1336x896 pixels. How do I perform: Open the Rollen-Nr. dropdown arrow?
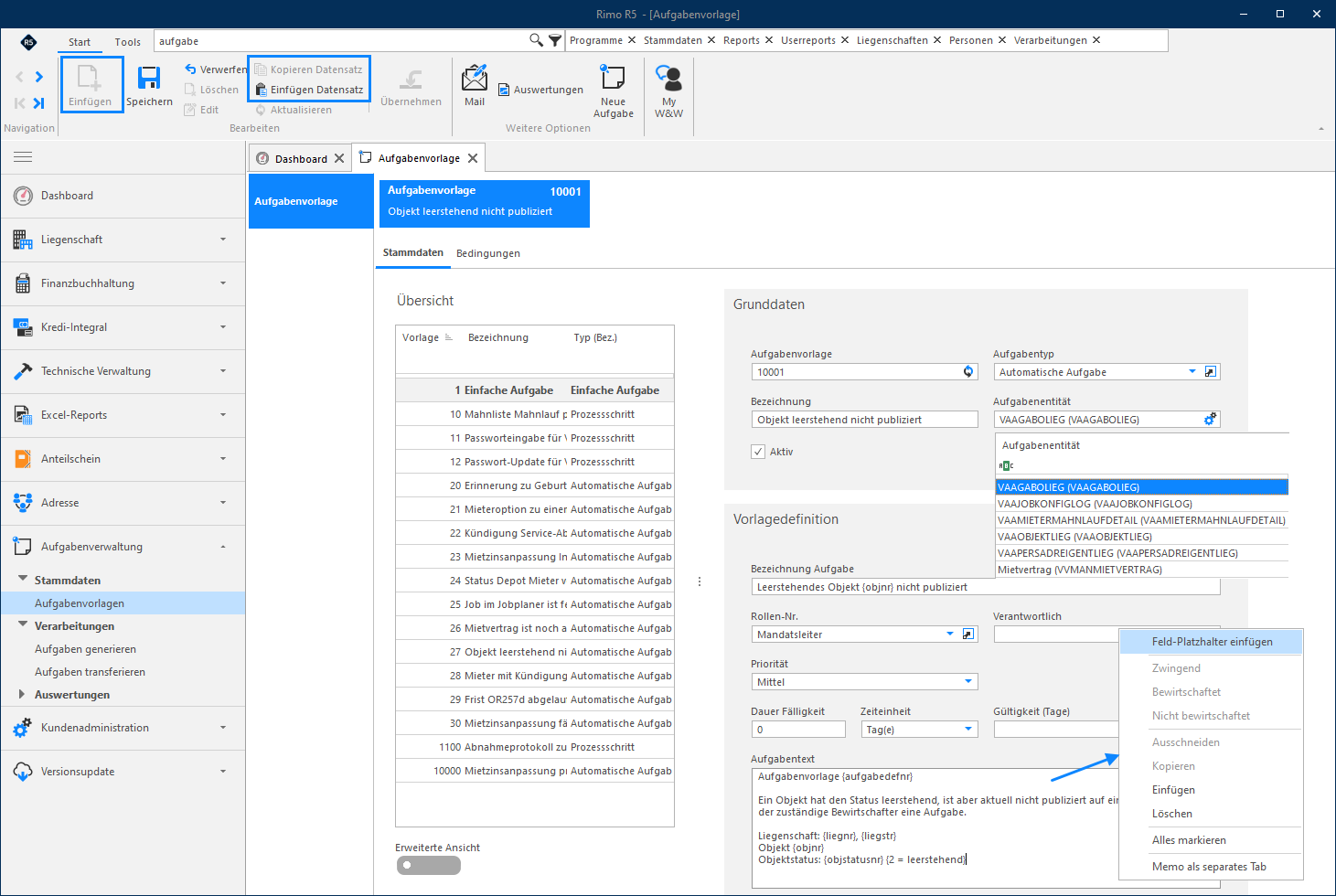click(950, 634)
